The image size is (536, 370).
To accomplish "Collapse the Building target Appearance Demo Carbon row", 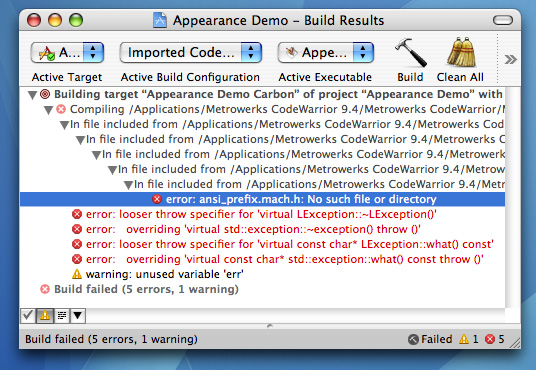I will coord(32,95).
